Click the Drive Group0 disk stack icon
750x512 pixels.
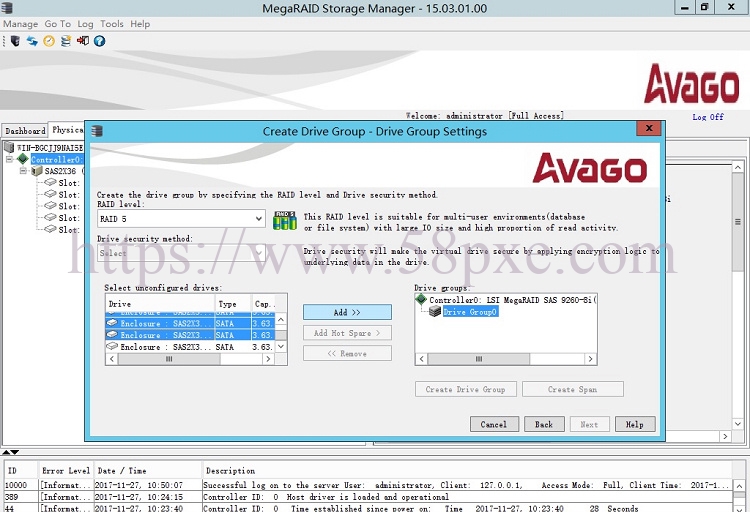[x=435, y=312]
